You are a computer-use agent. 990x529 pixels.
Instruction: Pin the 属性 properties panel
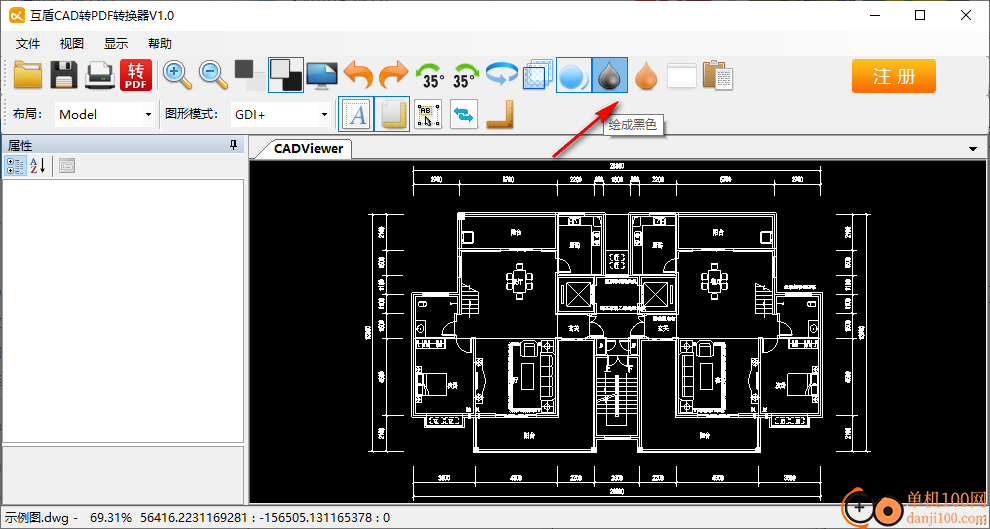click(233, 145)
